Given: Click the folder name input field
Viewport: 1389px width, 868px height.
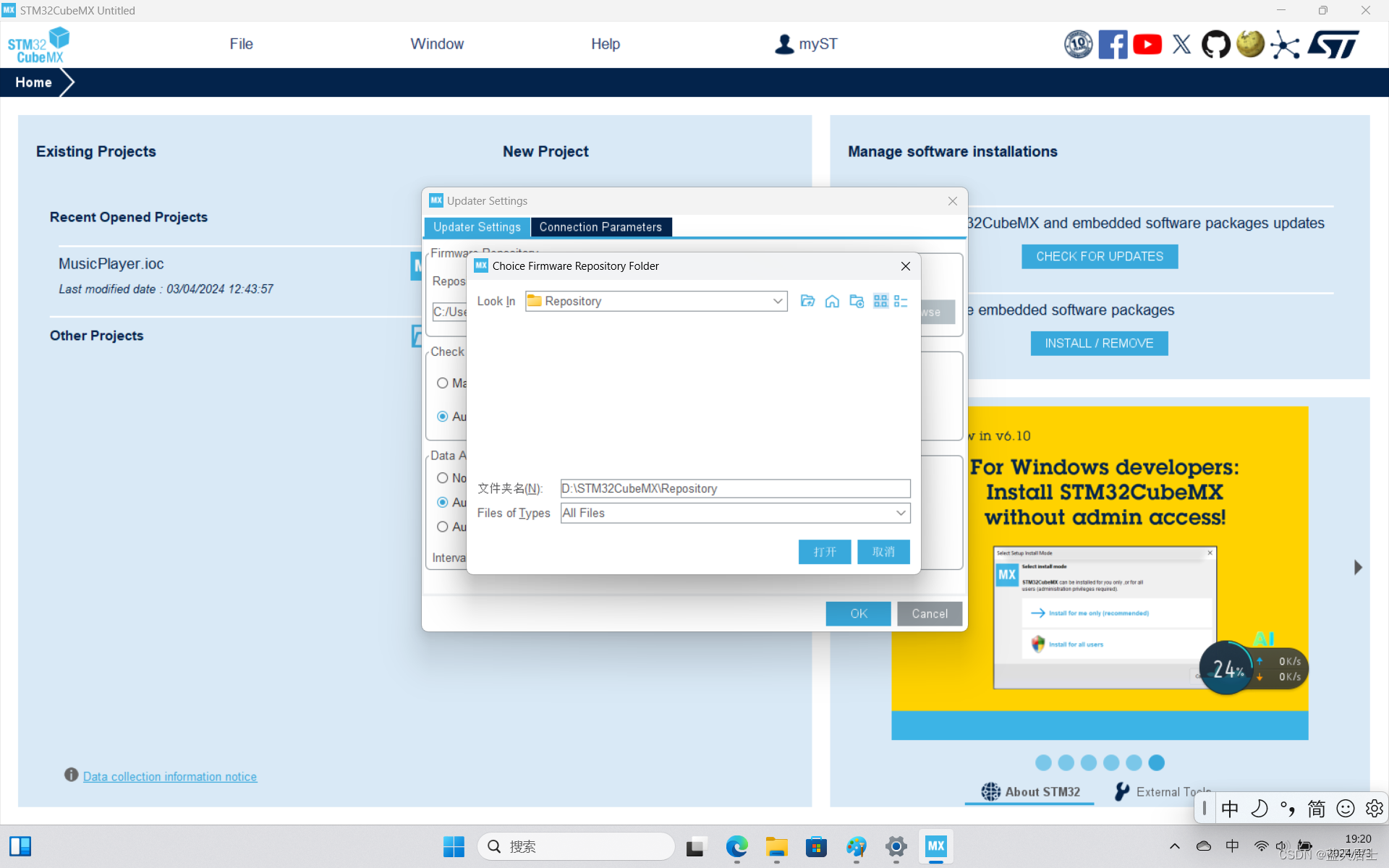Looking at the screenshot, I should [x=734, y=488].
